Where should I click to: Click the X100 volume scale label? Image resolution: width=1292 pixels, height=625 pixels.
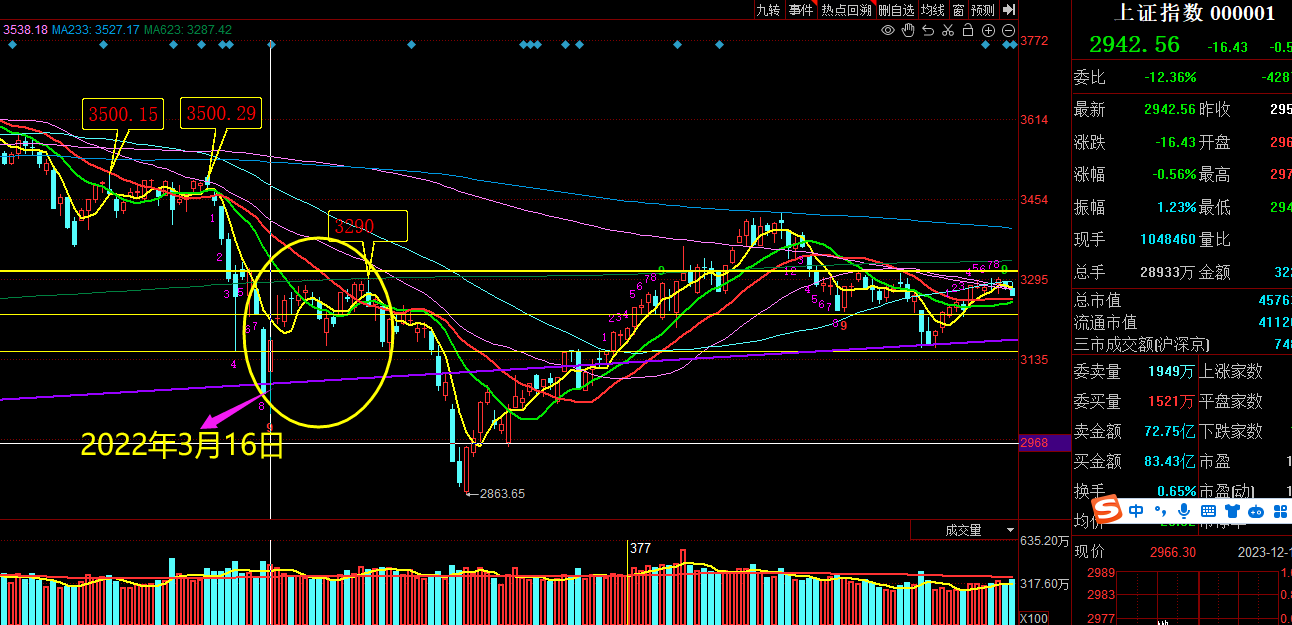tap(1035, 618)
